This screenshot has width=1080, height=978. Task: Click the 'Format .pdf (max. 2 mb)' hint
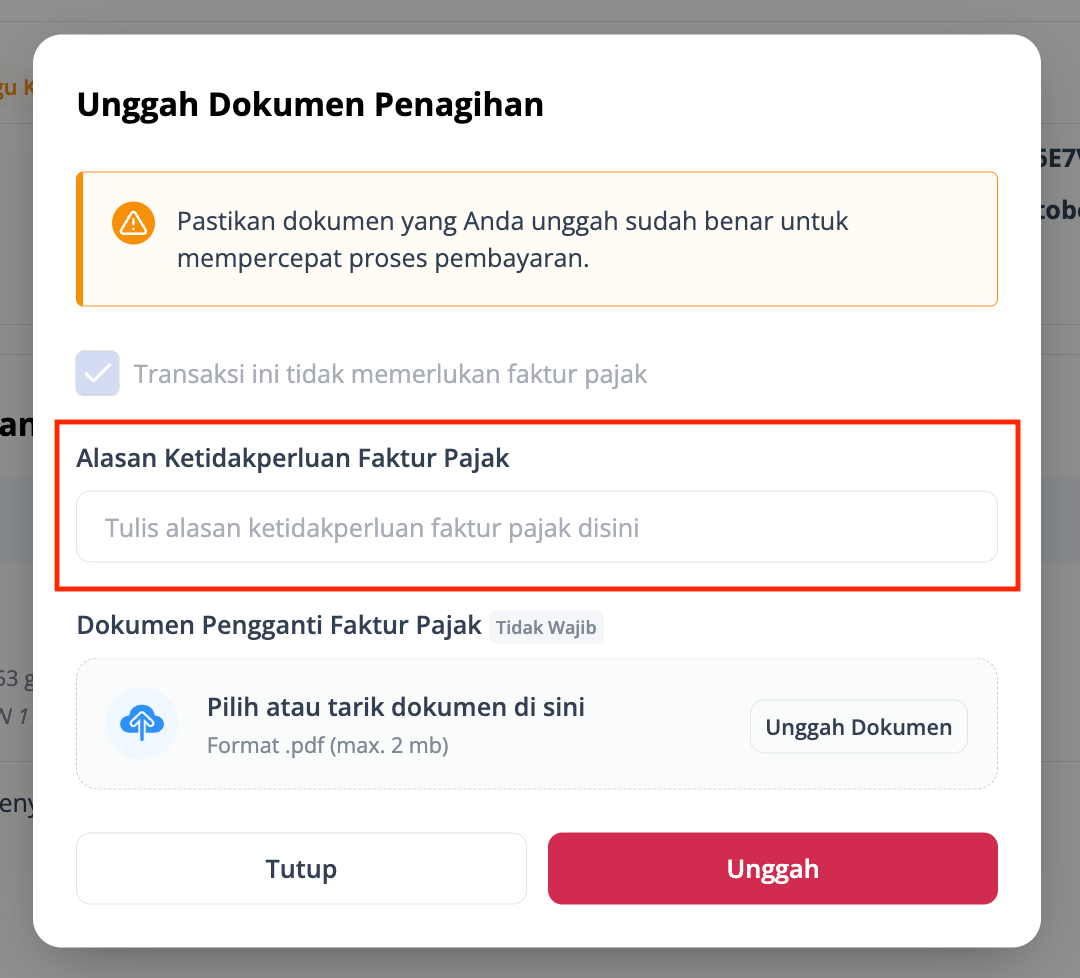328,745
